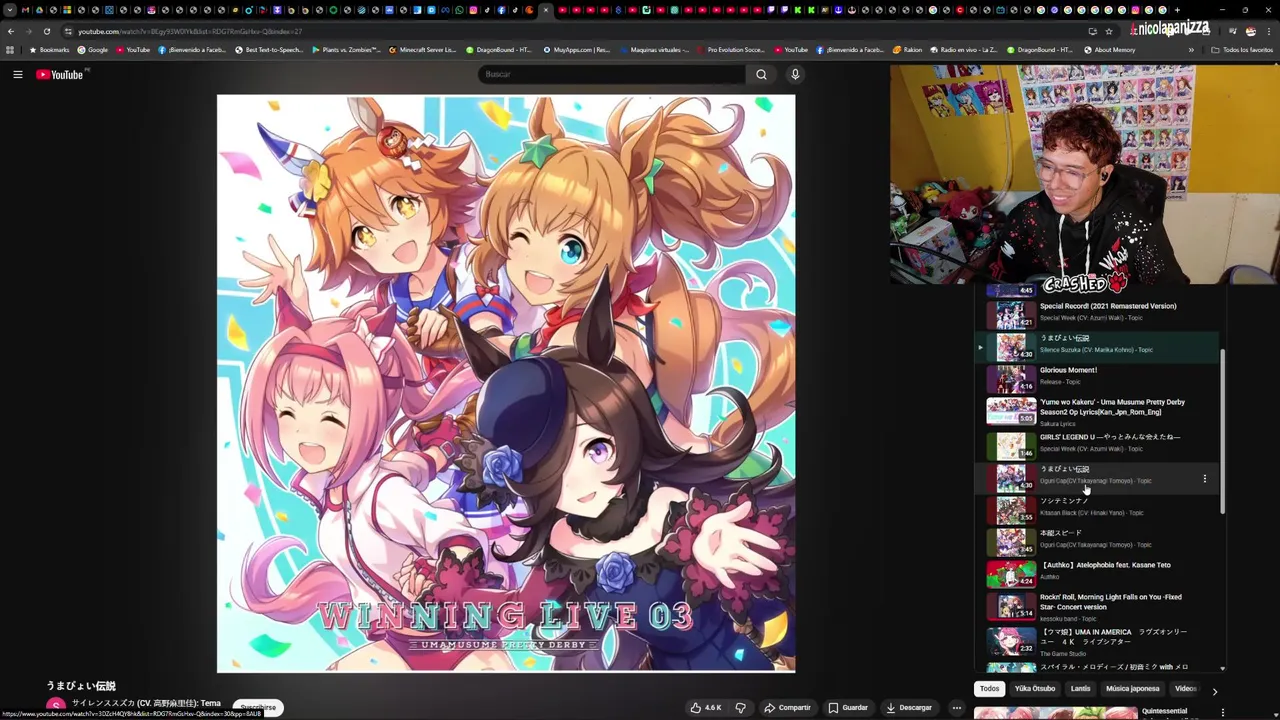
Task: Open more actions menu beside Descargar
Action: coord(956,707)
